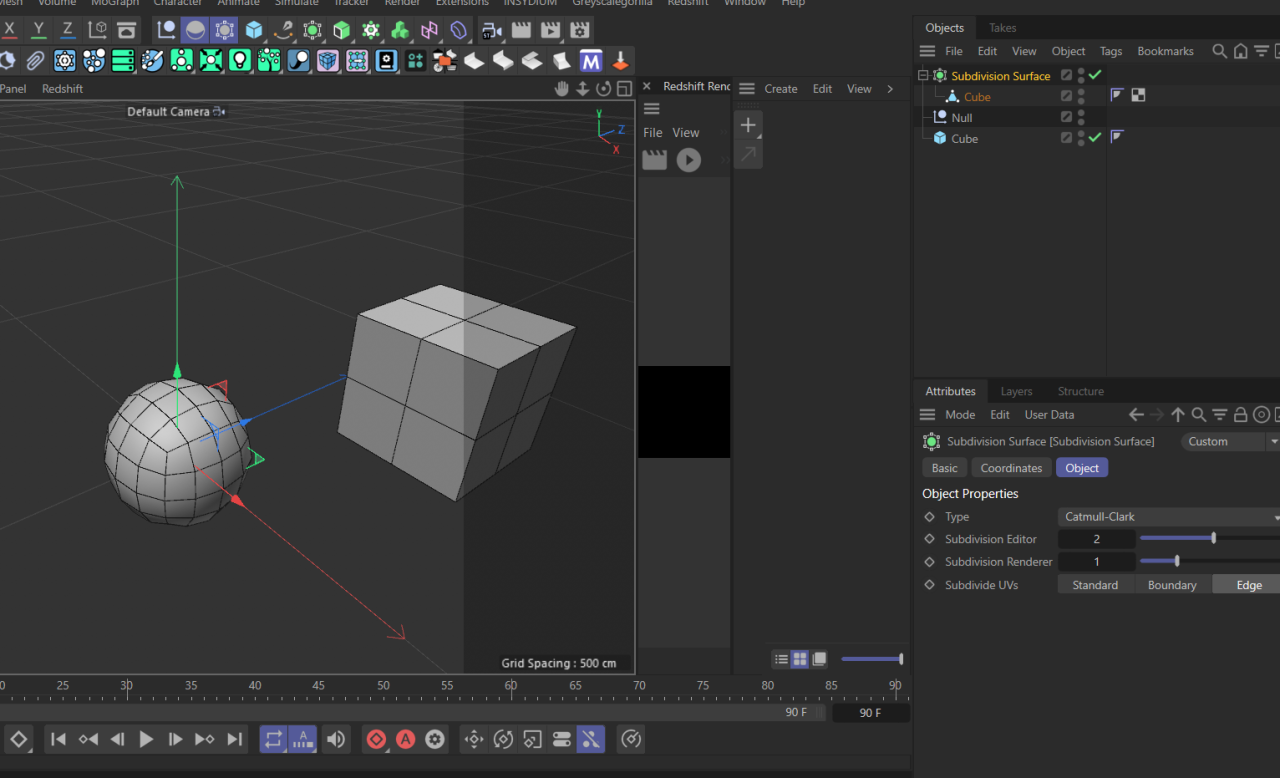Step to the next frame

coord(175,739)
